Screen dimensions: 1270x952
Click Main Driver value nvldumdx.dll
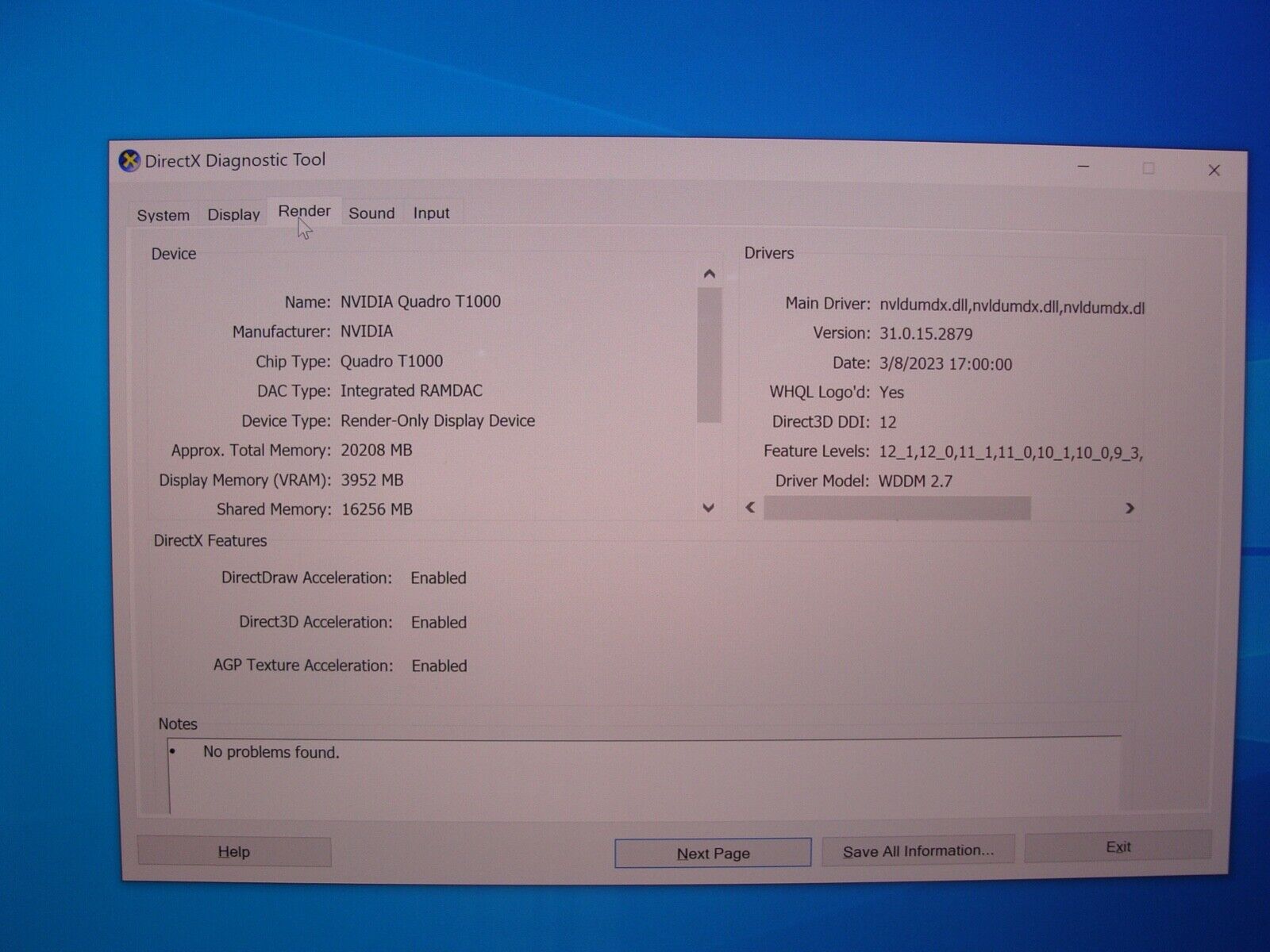tap(1012, 307)
